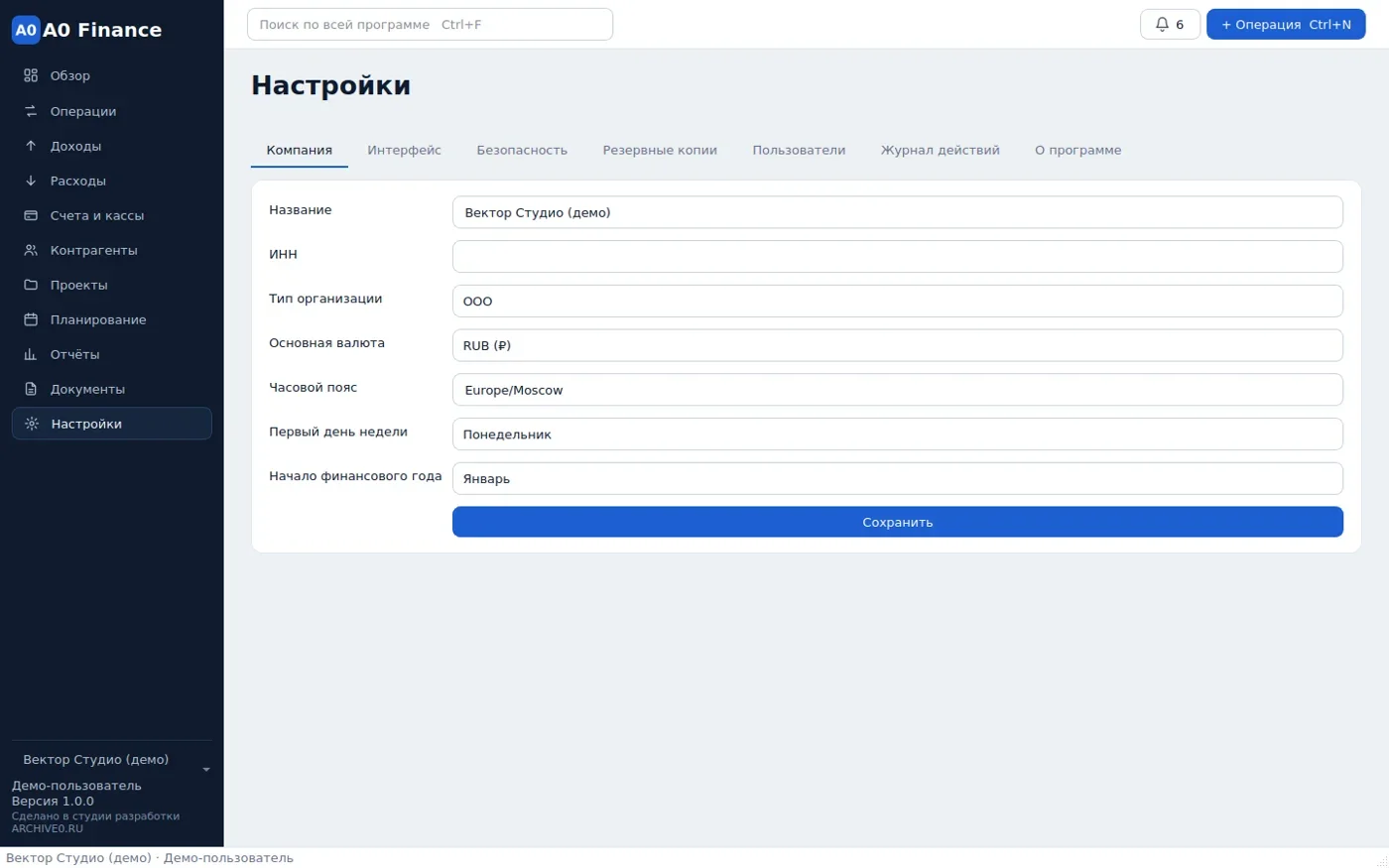Click the Проекты folder icon

[x=31, y=285]
